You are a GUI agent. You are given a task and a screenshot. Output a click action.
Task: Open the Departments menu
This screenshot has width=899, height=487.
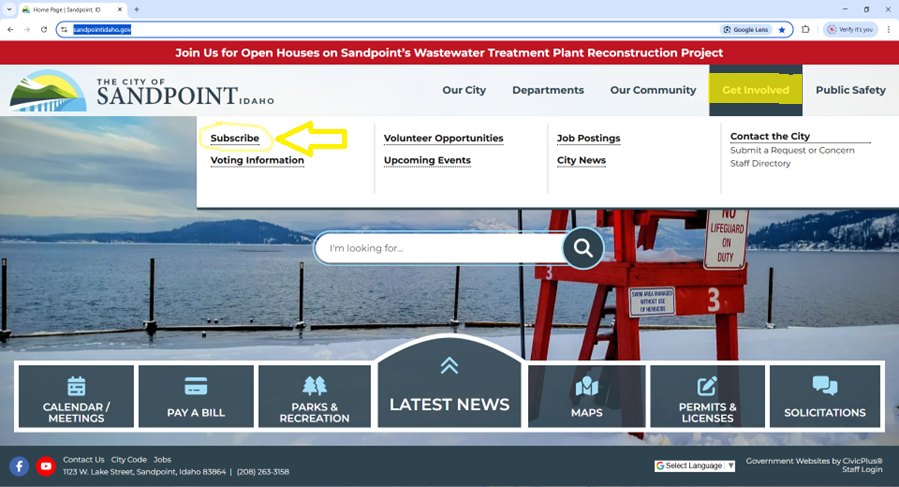pyautogui.click(x=548, y=90)
